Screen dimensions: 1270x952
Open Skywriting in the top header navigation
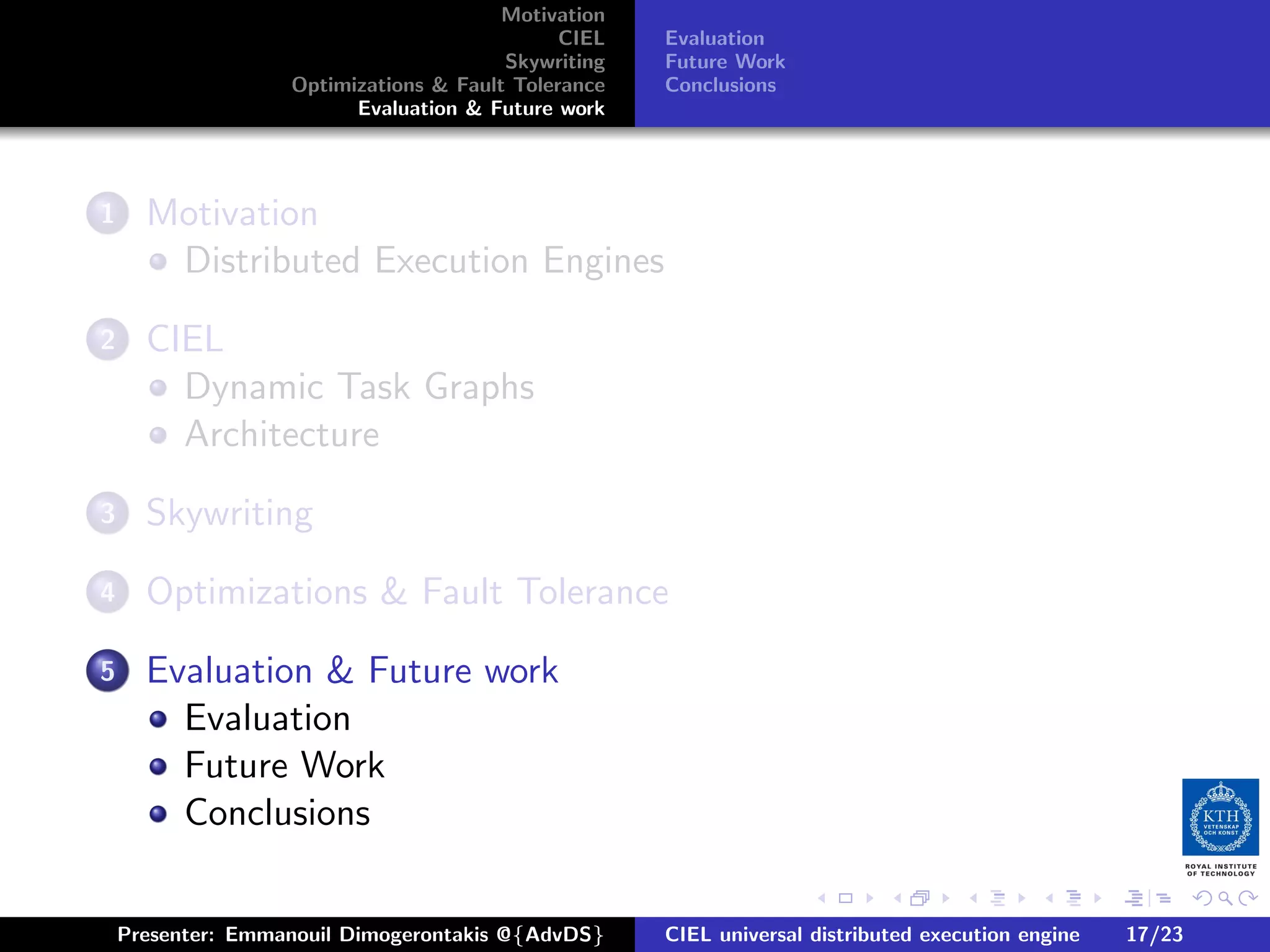pyautogui.click(x=555, y=62)
